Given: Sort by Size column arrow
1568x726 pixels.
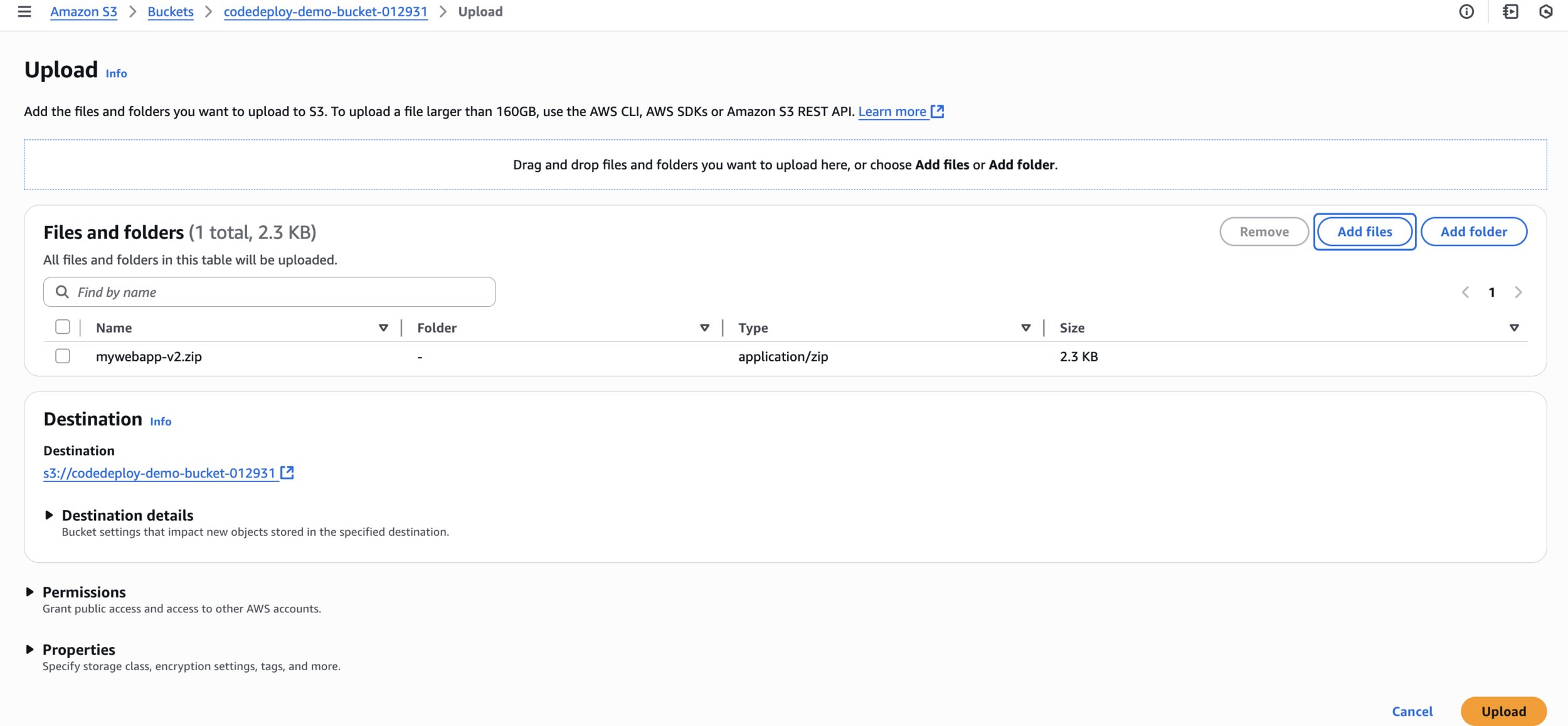Looking at the screenshot, I should point(1514,328).
